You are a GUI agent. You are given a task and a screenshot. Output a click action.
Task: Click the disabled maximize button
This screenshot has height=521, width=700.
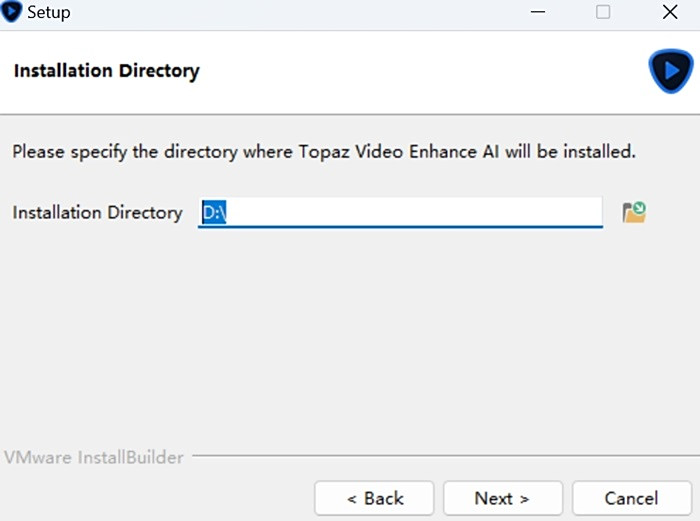click(x=603, y=12)
